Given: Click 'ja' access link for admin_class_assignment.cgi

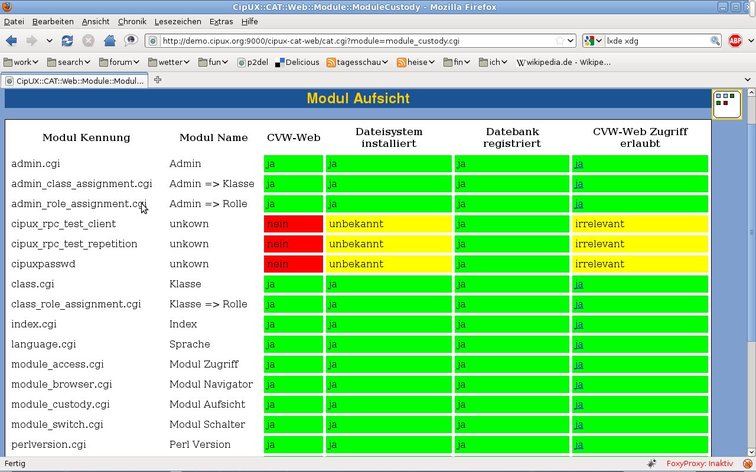Looking at the screenshot, I should pyautogui.click(x=579, y=184).
